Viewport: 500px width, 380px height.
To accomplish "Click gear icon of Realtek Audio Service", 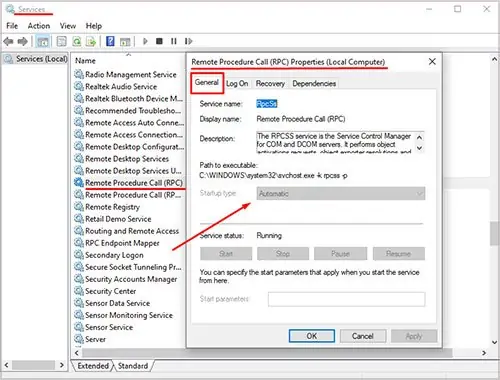I will 79,86.
